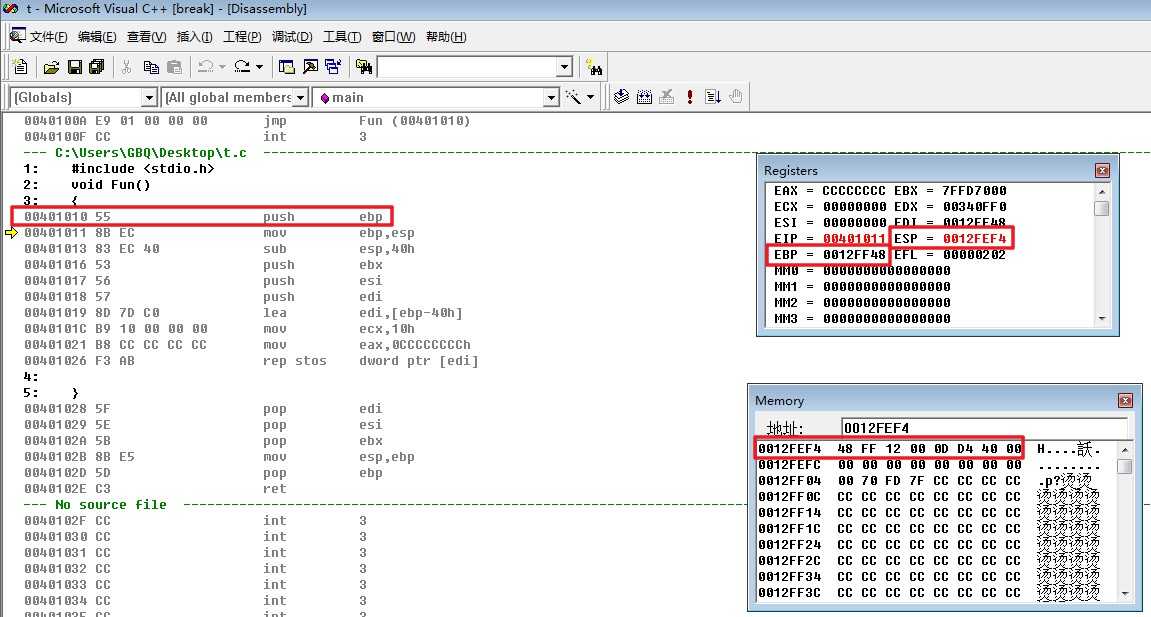
Task: Click the New Text File icon
Action: [21, 67]
